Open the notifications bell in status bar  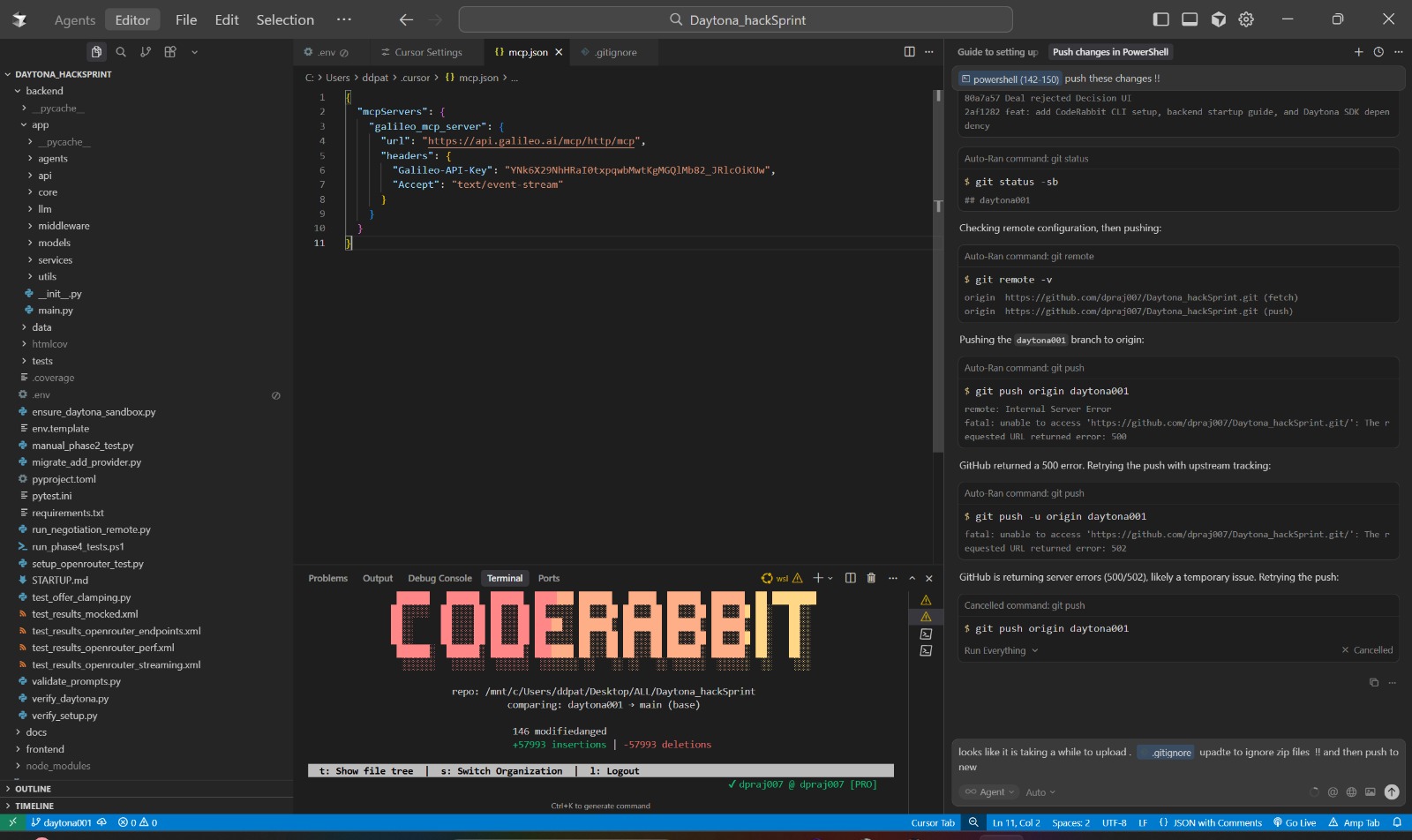coord(1397,822)
